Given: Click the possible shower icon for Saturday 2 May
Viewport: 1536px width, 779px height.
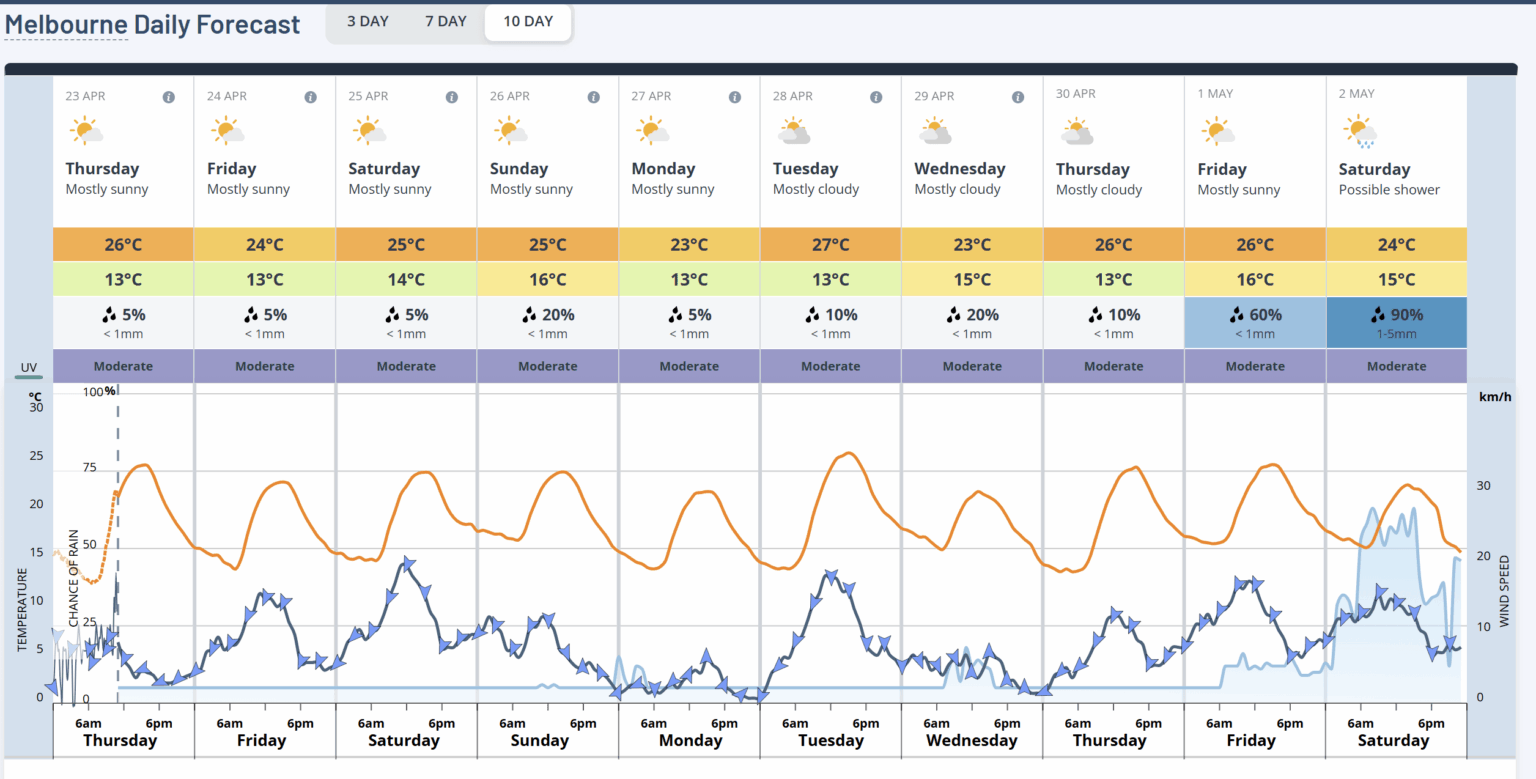Looking at the screenshot, I should [x=1360, y=130].
